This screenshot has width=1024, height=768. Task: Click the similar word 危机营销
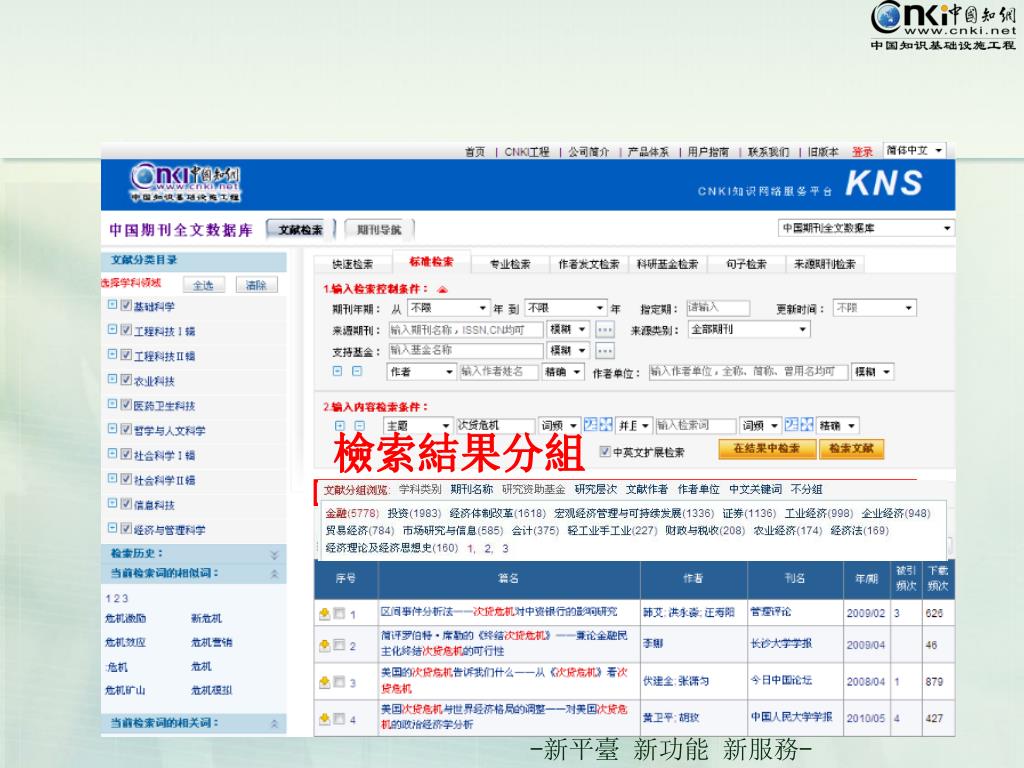[212, 643]
